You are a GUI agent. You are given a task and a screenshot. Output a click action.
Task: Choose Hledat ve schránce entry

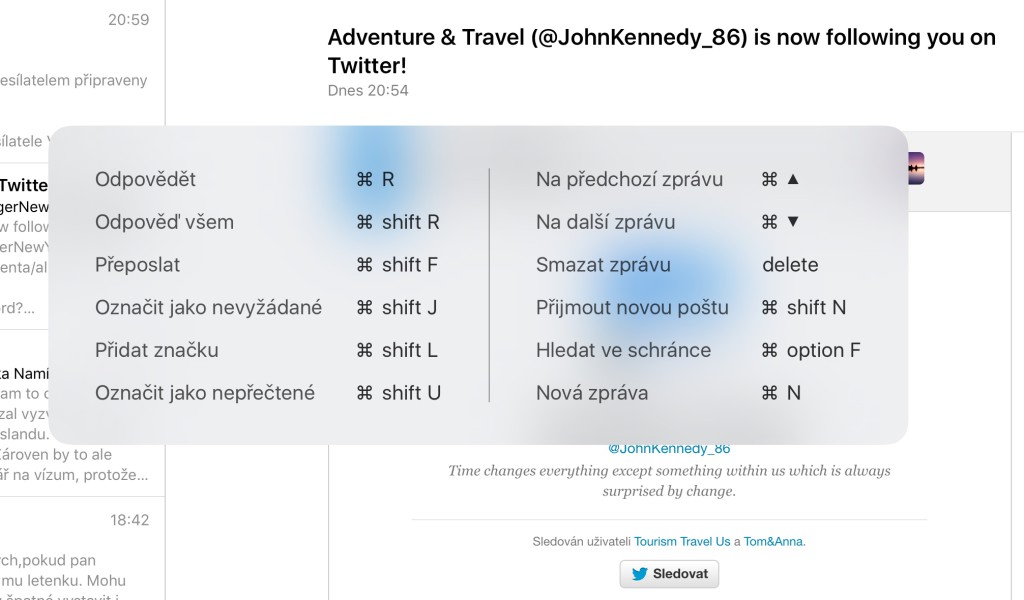click(623, 350)
